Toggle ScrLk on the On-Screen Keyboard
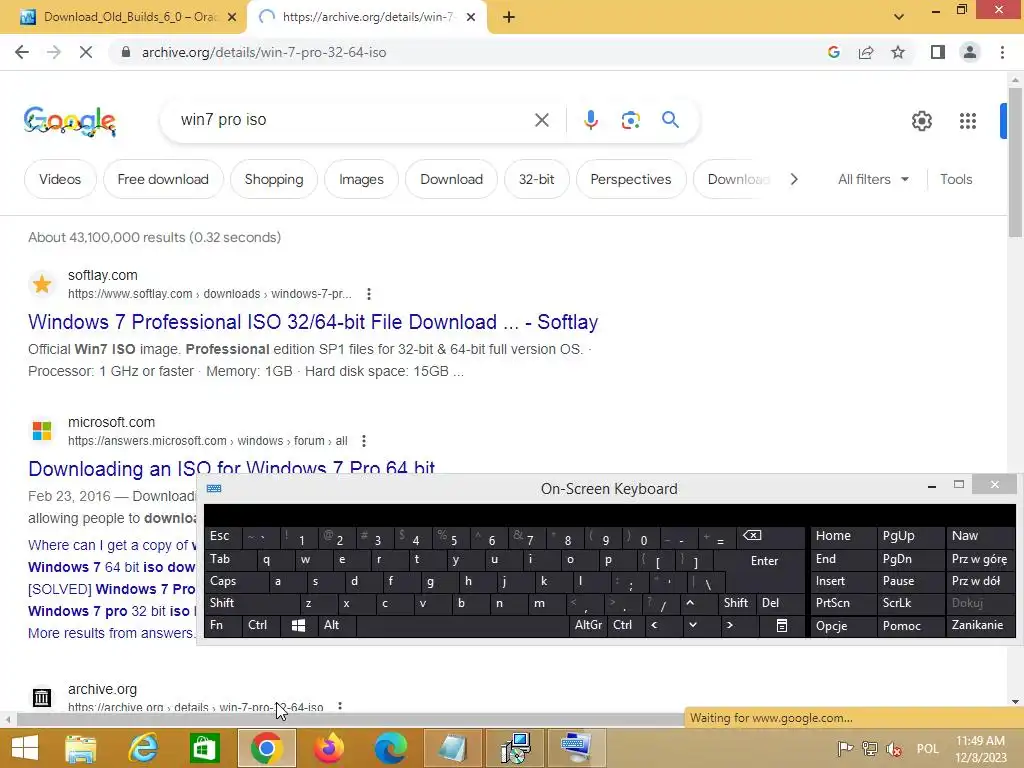 click(910, 603)
